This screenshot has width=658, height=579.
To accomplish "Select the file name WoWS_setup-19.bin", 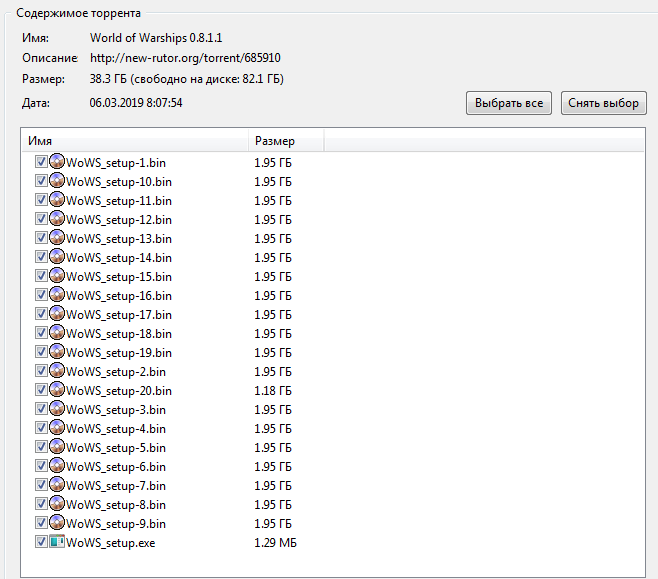I will point(119,353).
